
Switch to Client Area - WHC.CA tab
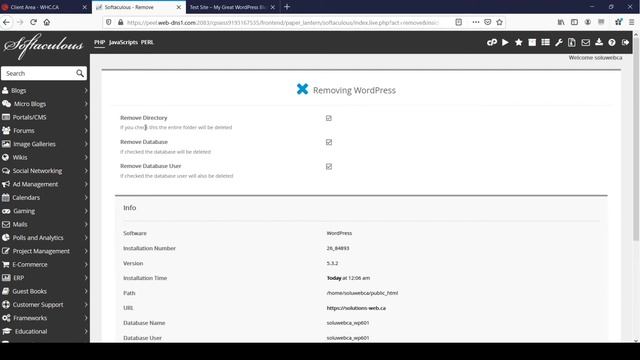[45, 7]
